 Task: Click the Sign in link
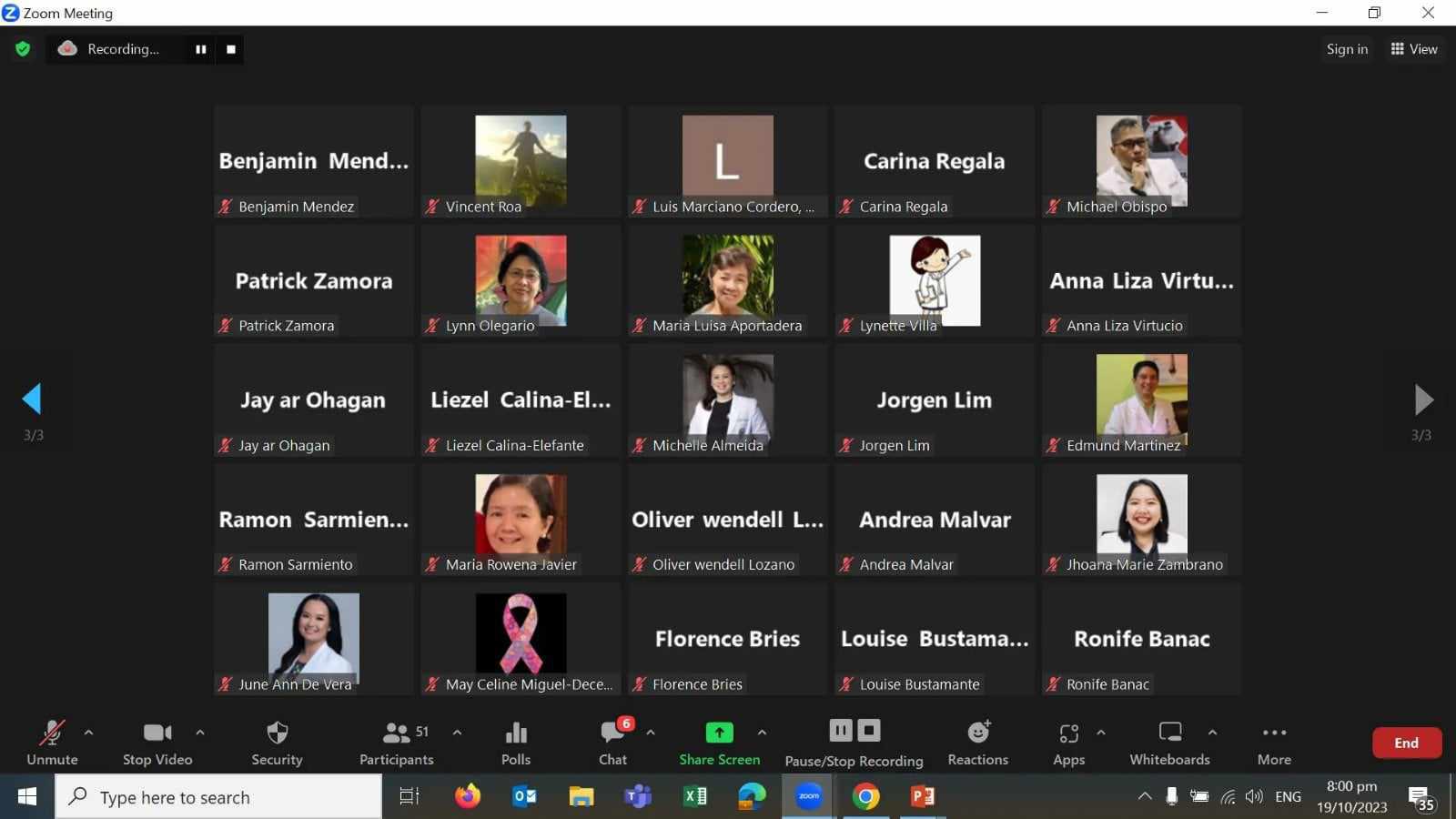click(x=1347, y=49)
